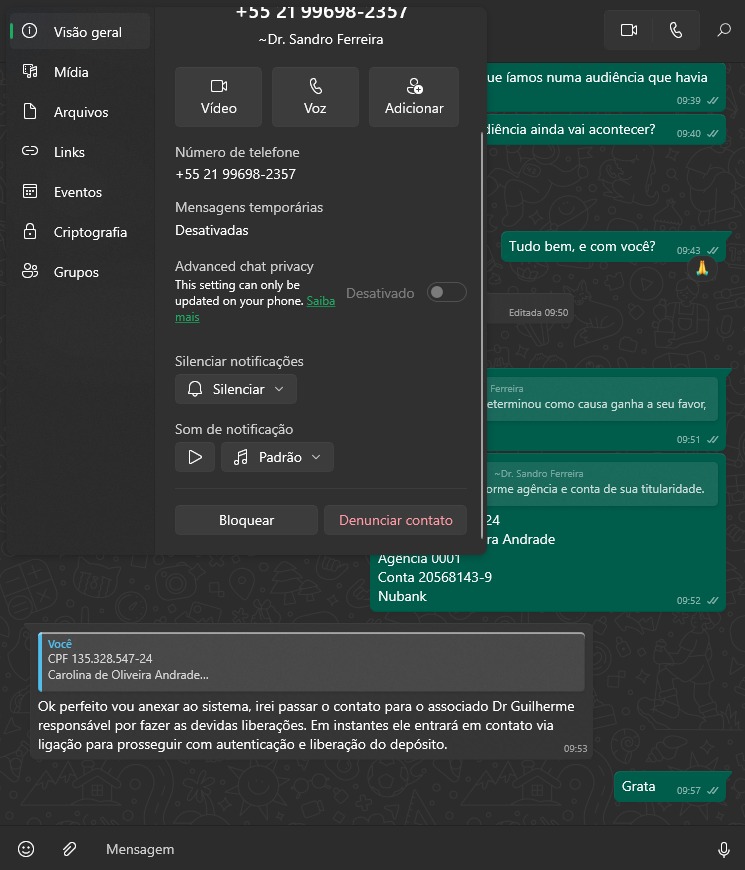Click the Vídeo call button in contact panel
The width and height of the screenshot is (745, 870).
pyautogui.click(x=218, y=97)
